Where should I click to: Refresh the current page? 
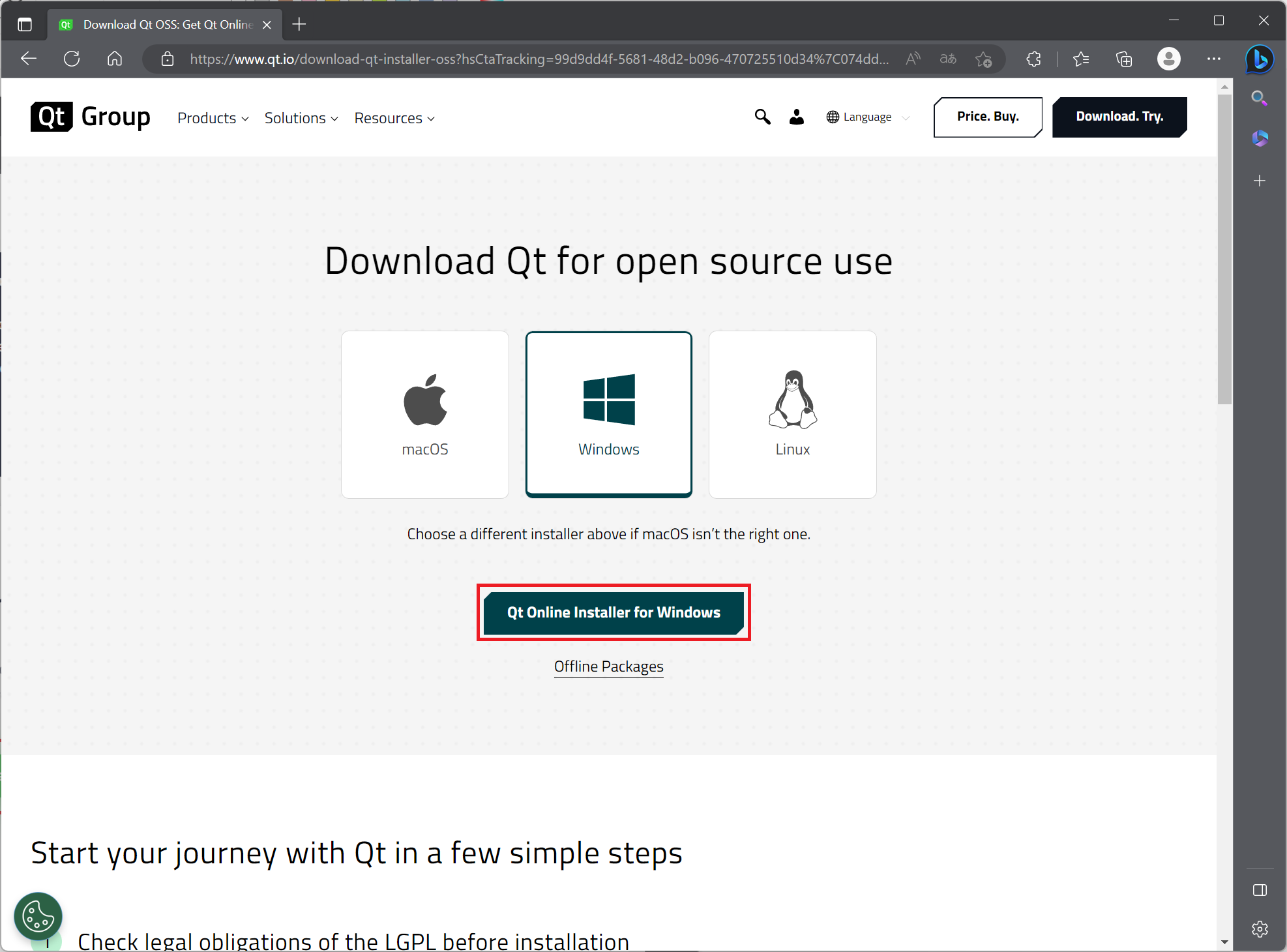coord(72,59)
